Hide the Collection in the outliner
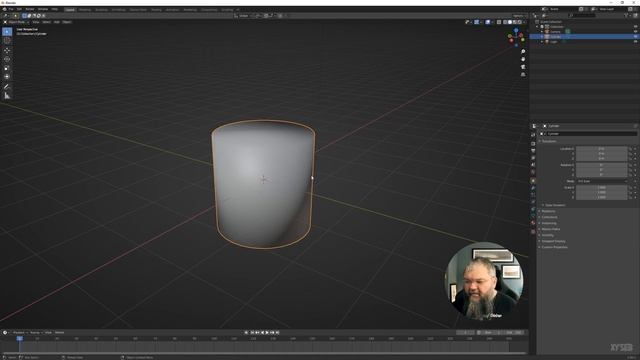The height and width of the screenshot is (360, 640). (x=636, y=27)
